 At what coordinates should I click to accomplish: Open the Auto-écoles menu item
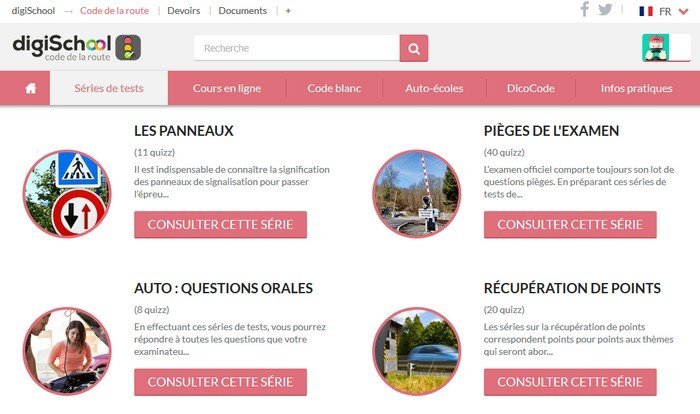[x=434, y=88]
